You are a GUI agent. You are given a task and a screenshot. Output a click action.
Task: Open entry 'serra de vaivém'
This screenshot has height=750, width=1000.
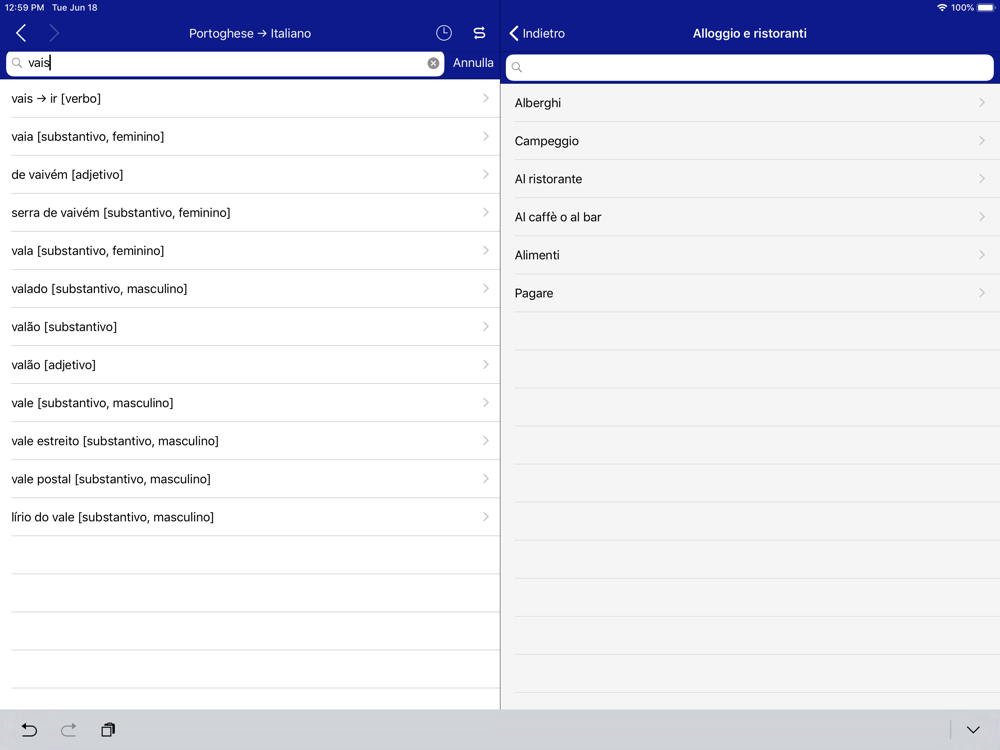click(x=250, y=212)
